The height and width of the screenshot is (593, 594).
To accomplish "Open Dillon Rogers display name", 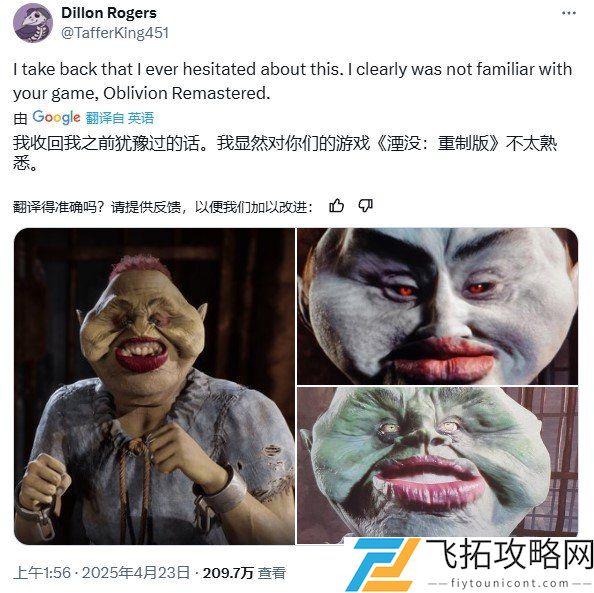I will coord(109,13).
